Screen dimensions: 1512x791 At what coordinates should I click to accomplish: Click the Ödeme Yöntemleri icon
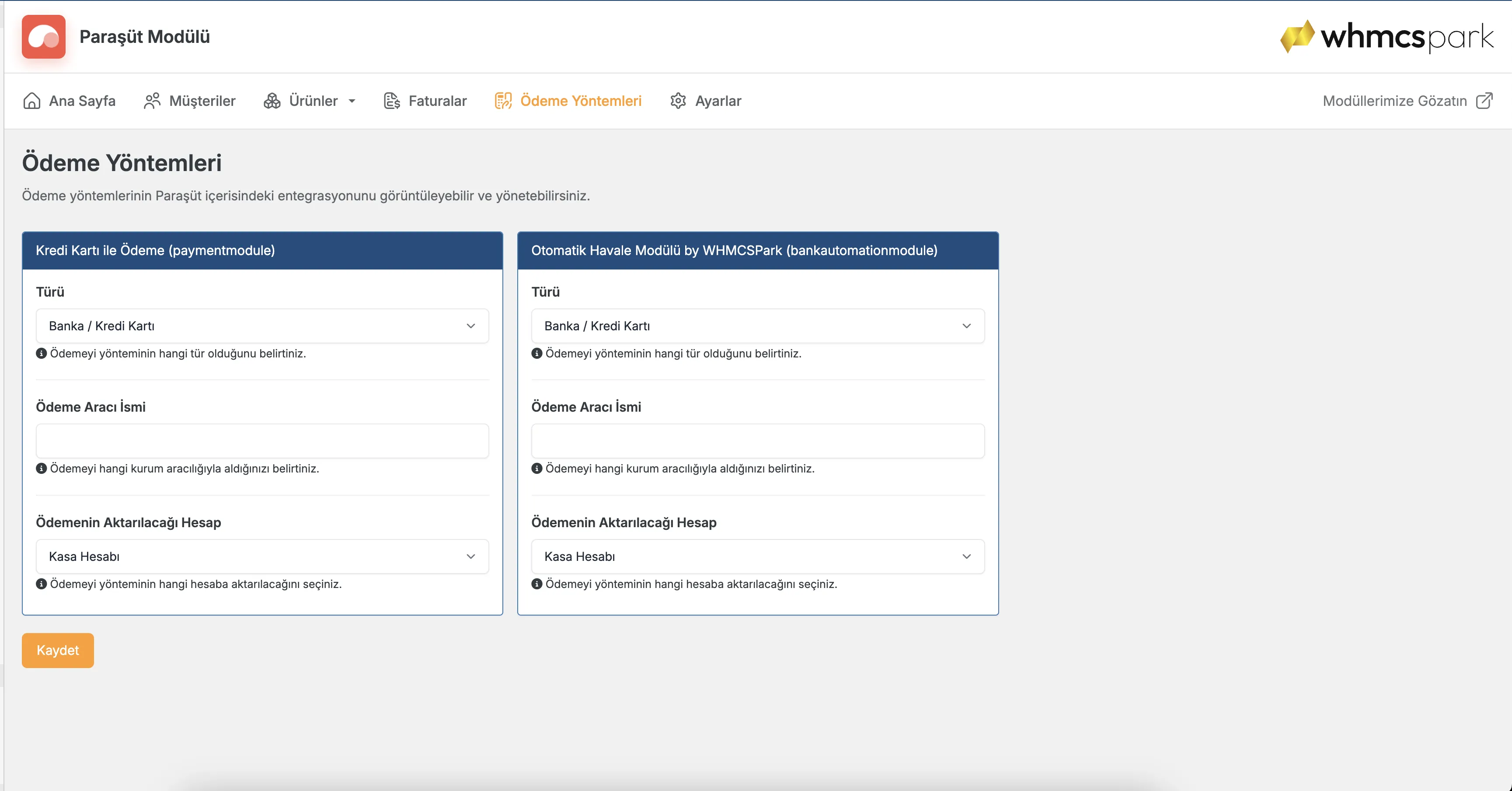point(503,101)
